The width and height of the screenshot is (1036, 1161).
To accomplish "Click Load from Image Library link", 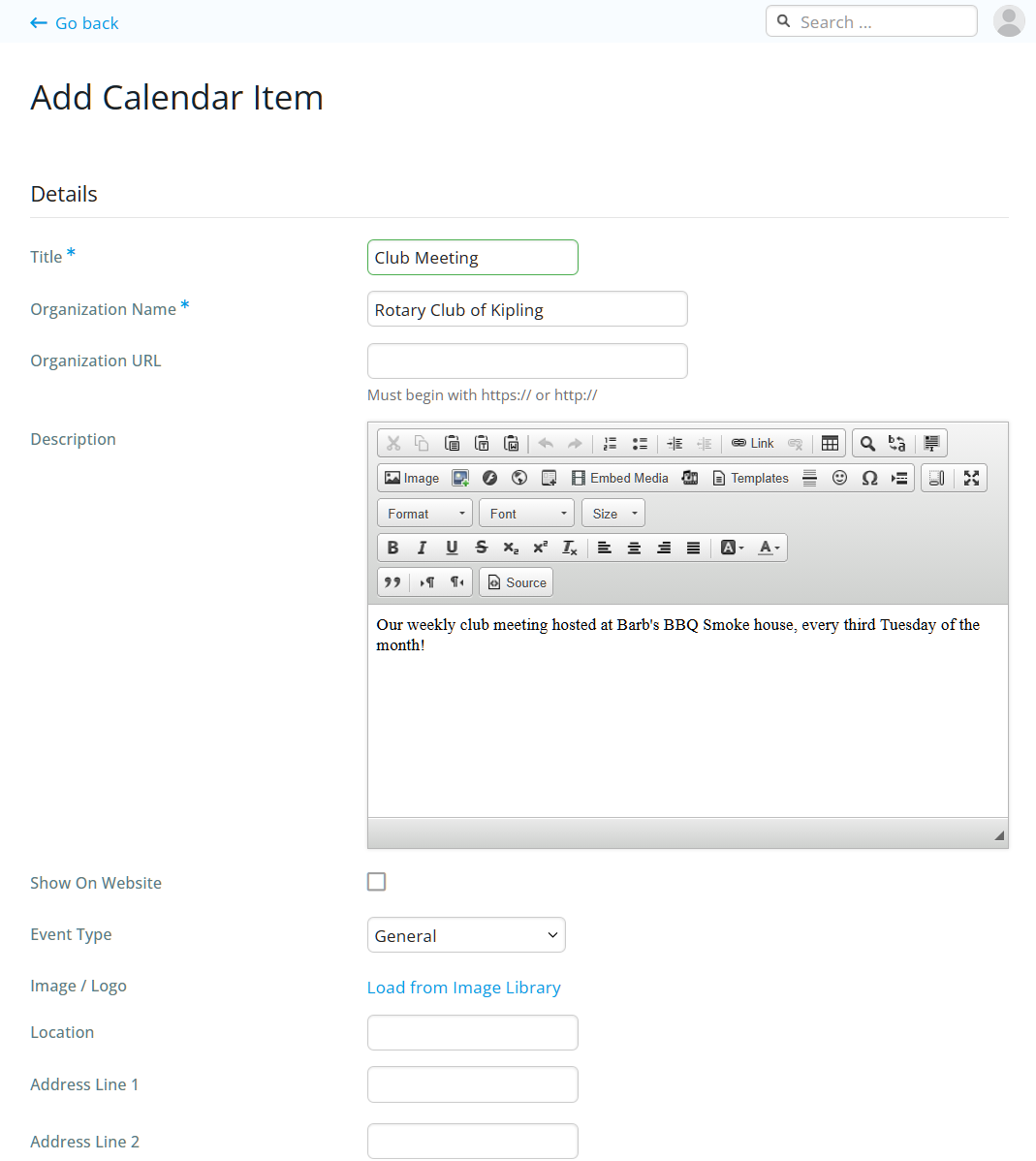I will (463, 988).
